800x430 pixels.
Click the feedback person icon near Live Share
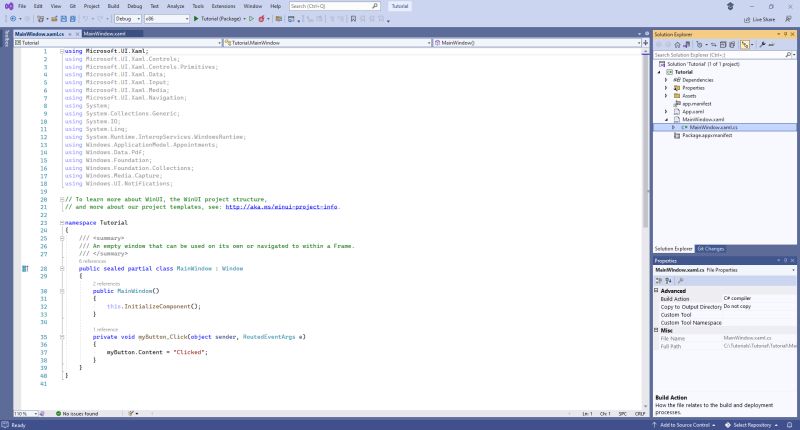tap(788, 19)
